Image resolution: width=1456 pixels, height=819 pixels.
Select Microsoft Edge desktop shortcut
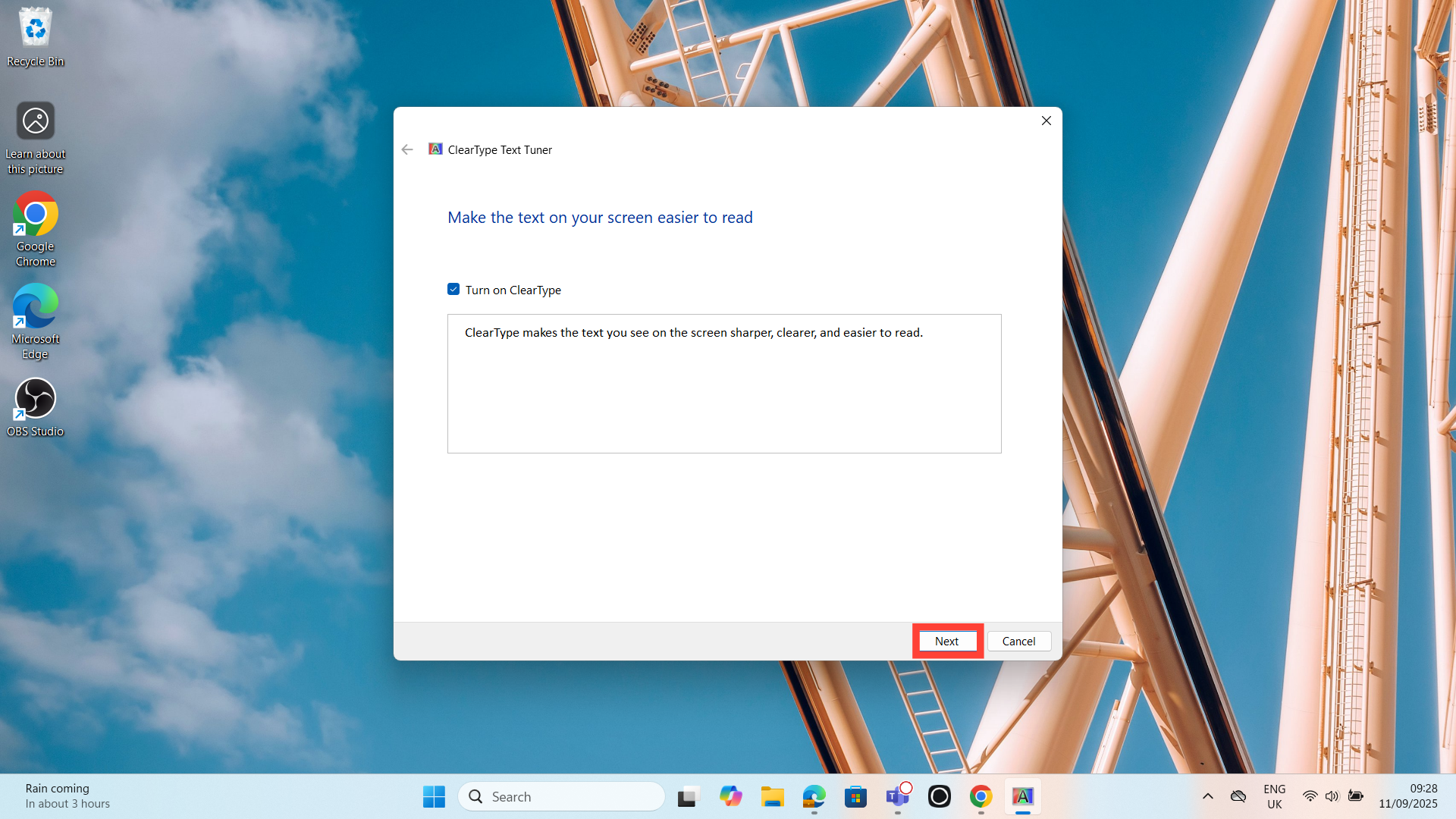[35, 320]
